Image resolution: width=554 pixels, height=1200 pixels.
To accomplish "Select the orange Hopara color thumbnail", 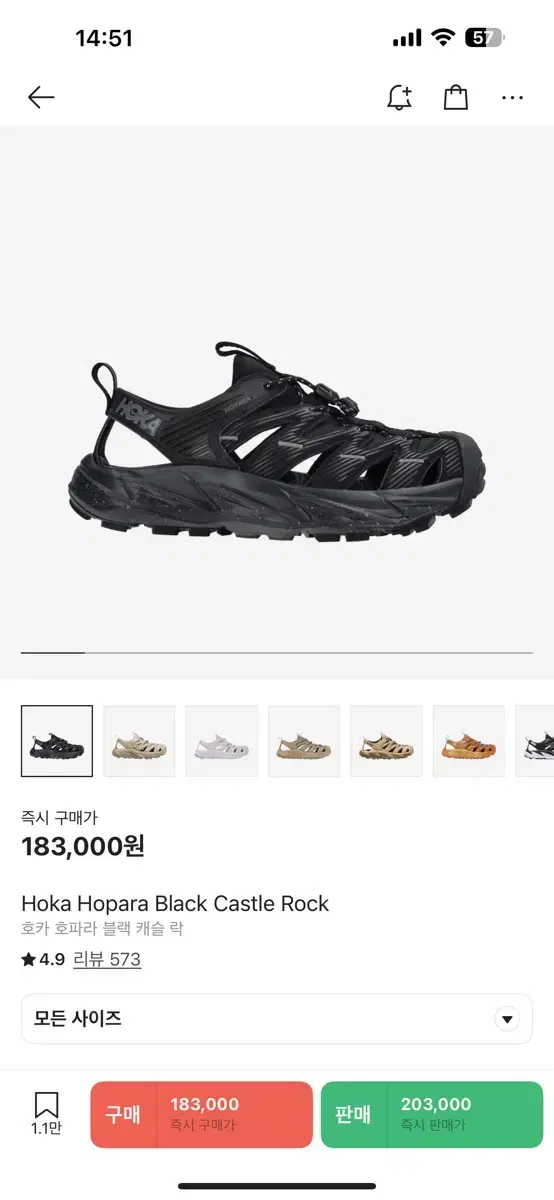I will click(469, 741).
